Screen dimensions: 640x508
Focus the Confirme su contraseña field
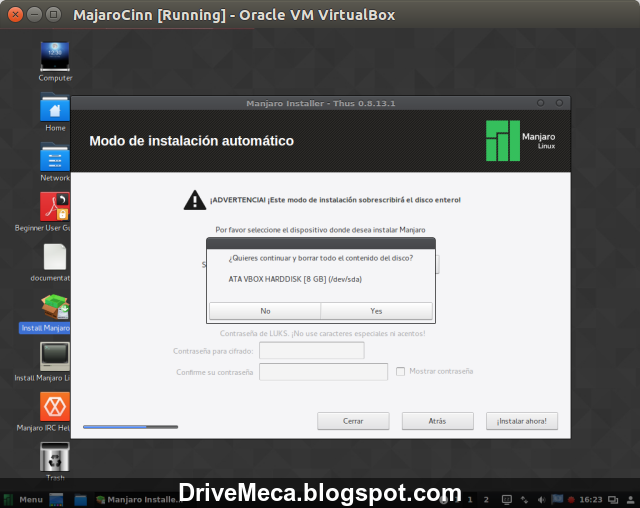[323, 372]
